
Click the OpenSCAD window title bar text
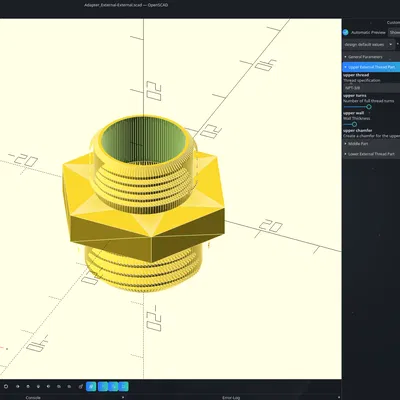(126, 5)
